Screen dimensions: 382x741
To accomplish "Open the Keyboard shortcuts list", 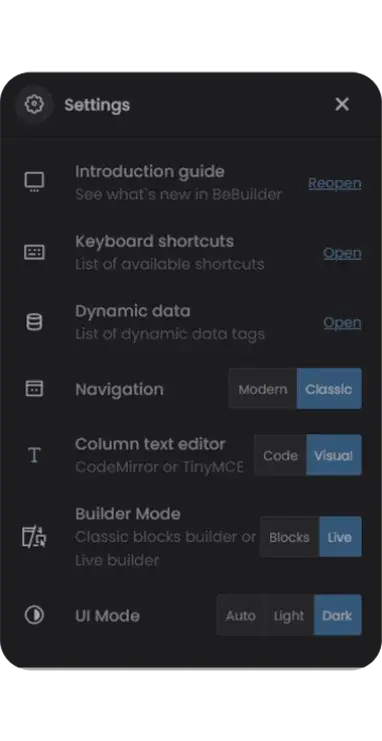I will pyautogui.click(x=342, y=253).
